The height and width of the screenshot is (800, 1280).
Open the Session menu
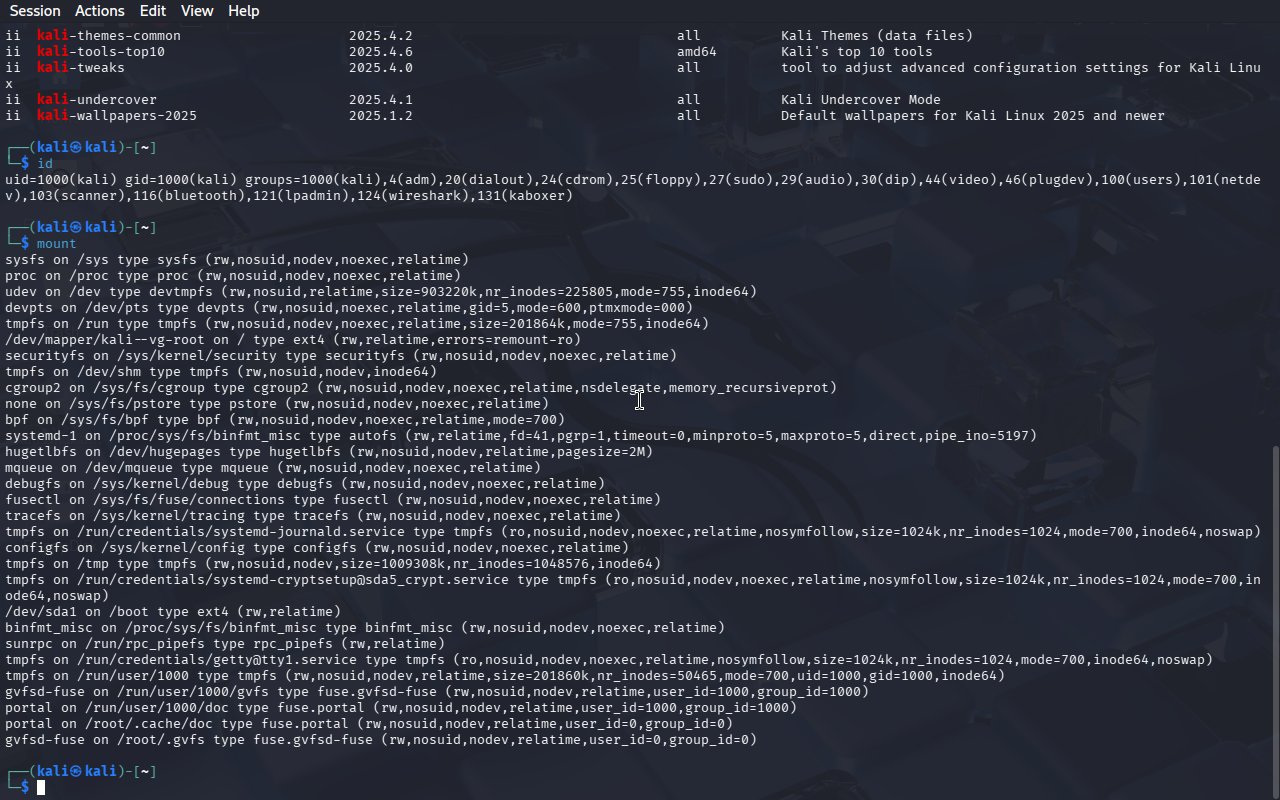(35, 11)
